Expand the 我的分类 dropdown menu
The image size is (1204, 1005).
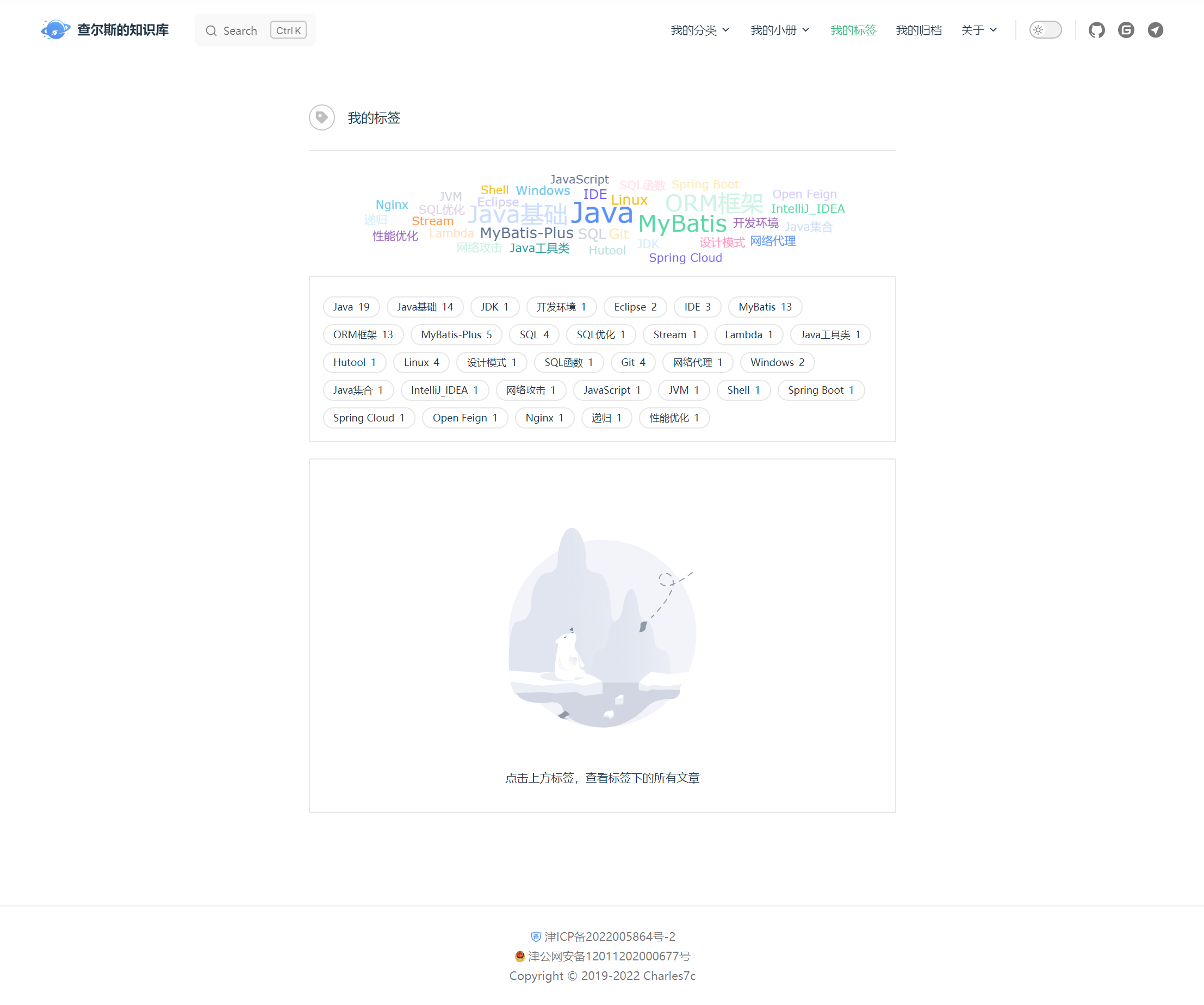699,30
